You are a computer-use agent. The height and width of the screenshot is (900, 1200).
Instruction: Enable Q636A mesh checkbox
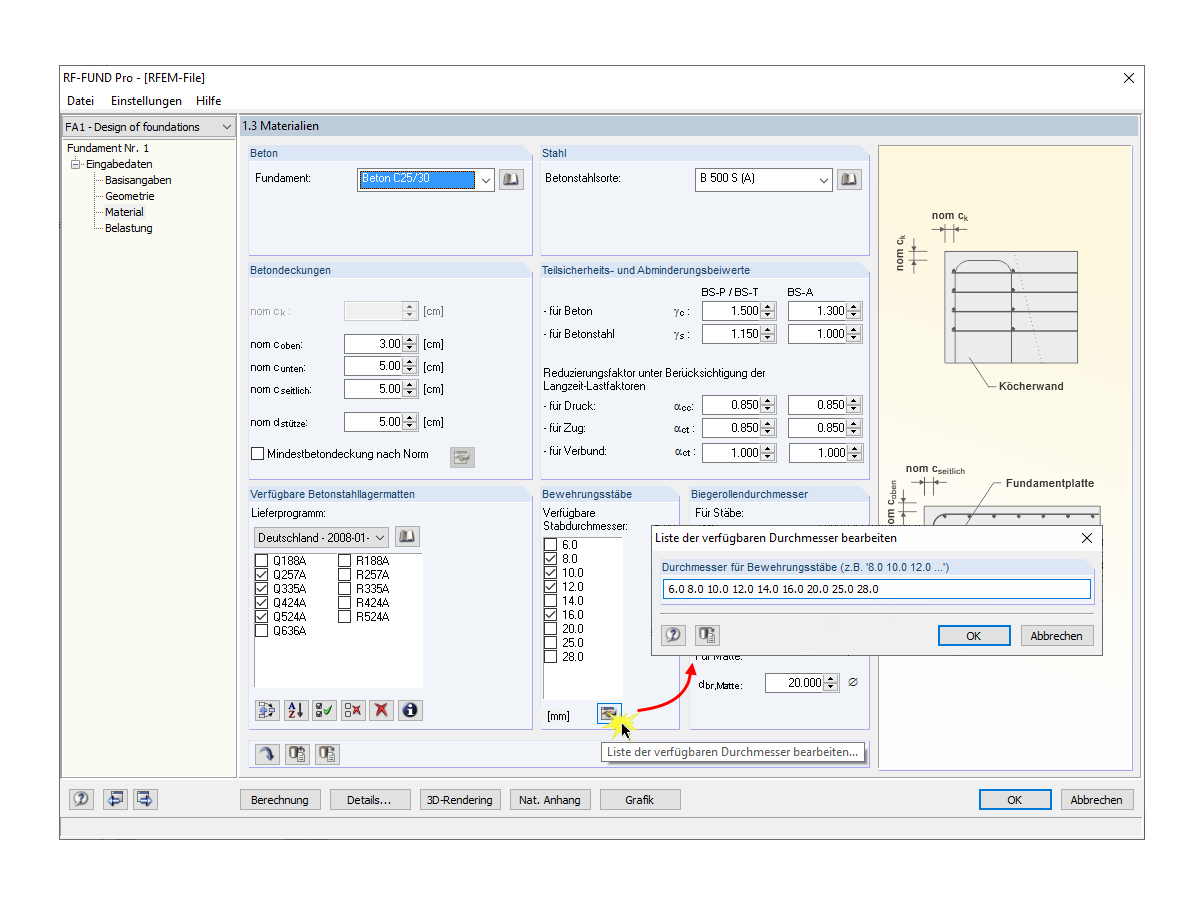[262, 631]
